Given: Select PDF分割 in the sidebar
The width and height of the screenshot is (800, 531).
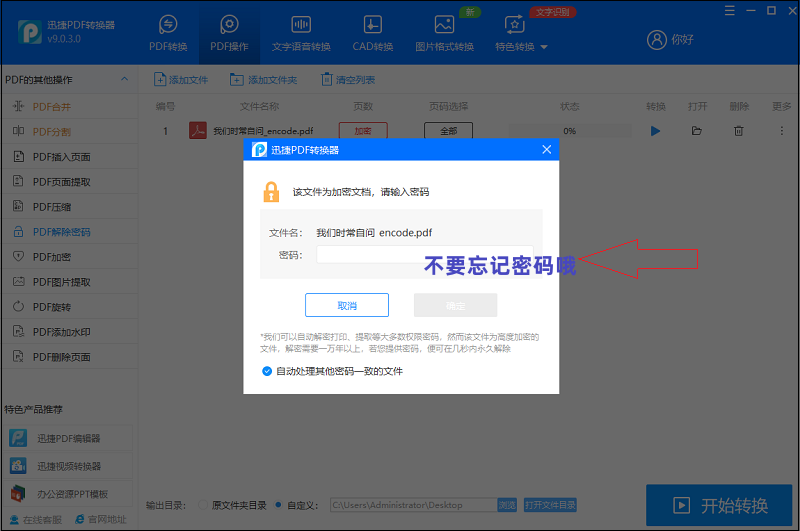Looking at the screenshot, I should (69, 132).
